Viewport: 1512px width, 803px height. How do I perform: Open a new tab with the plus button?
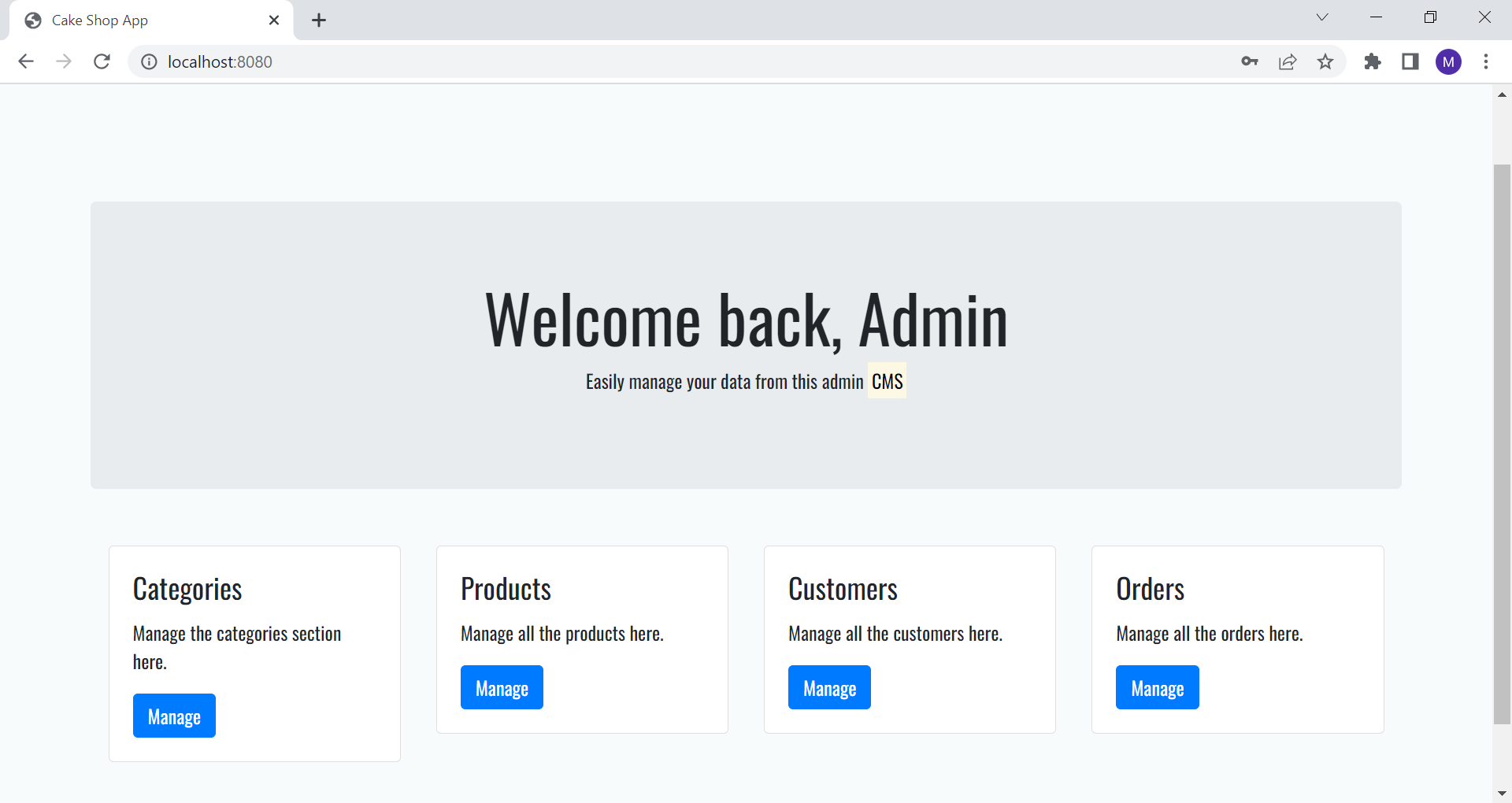point(319,20)
